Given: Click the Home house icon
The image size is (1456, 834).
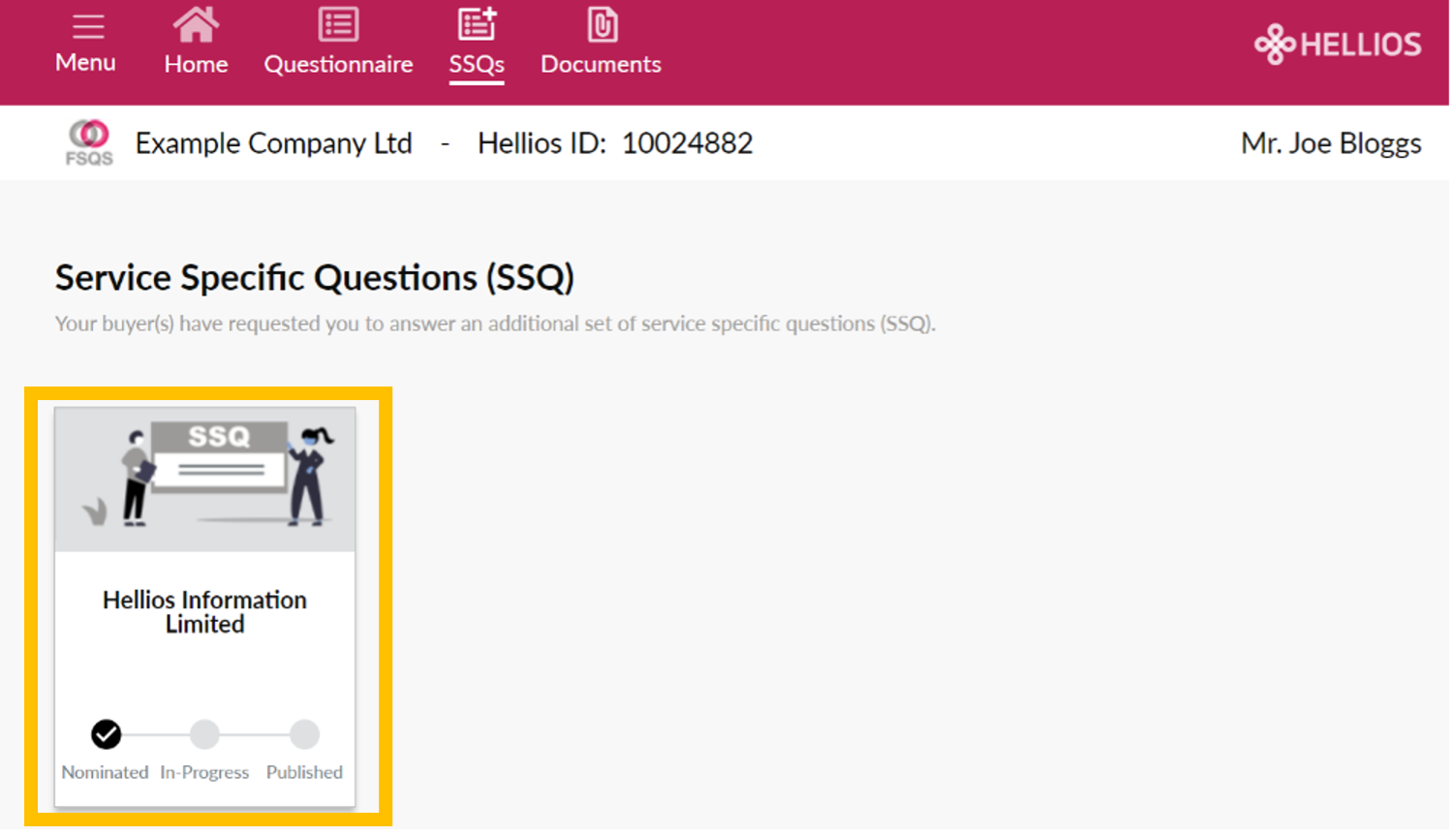Looking at the screenshot, I should click(x=196, y=25).
